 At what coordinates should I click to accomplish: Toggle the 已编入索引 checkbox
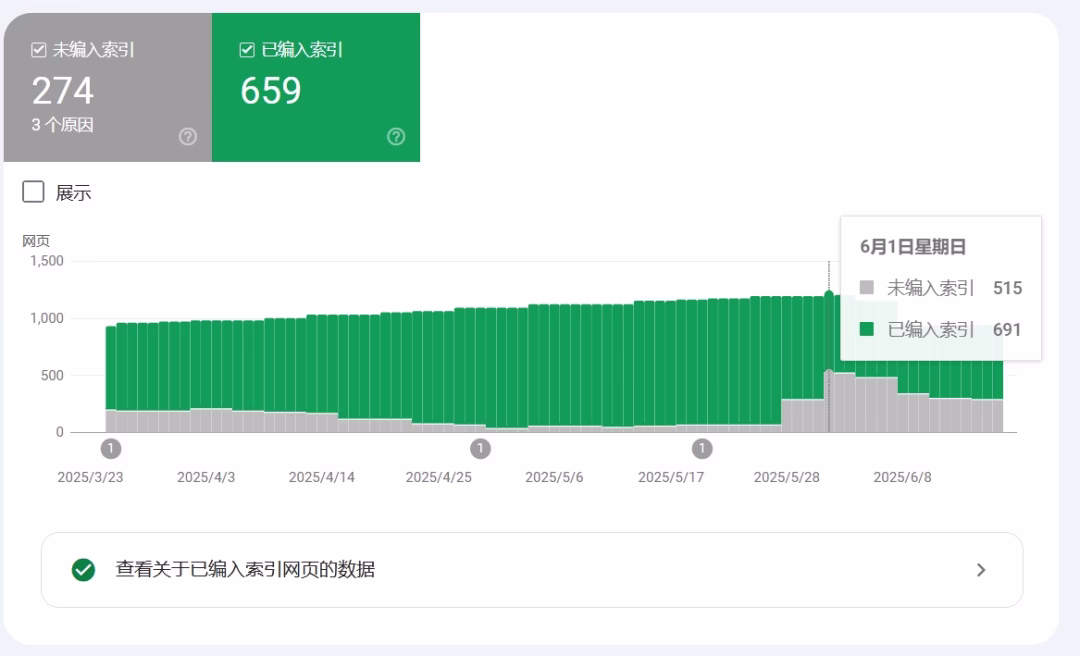tap(247, 50)
